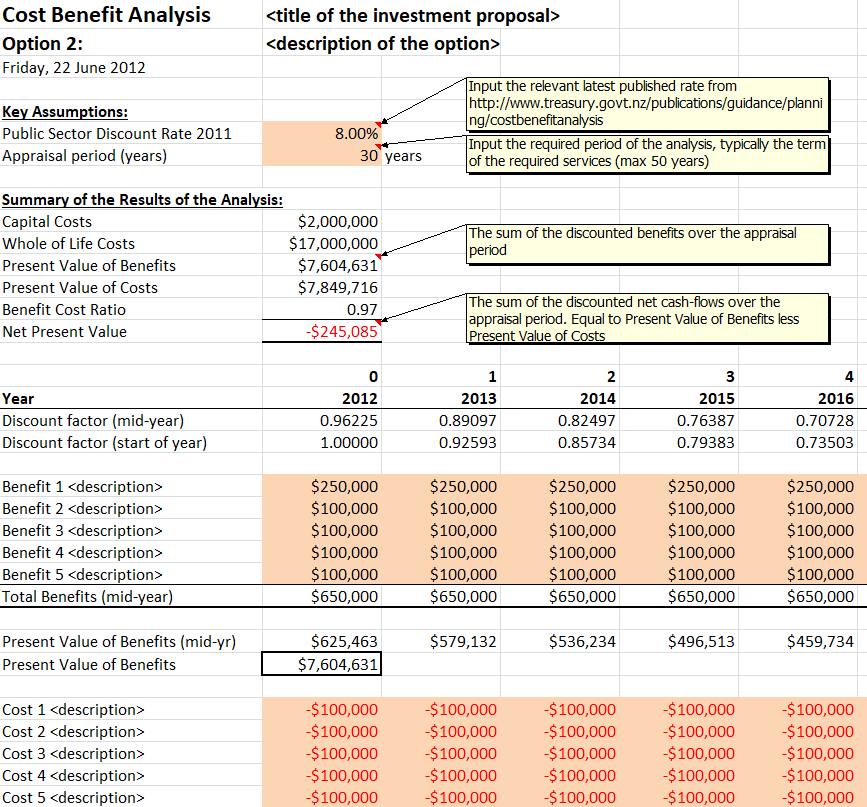This screenshot has height=807, width=867.
Task: Click the outlined Present Value of Benefits $7,604,631 cell
Action: [x=322, y=664]
